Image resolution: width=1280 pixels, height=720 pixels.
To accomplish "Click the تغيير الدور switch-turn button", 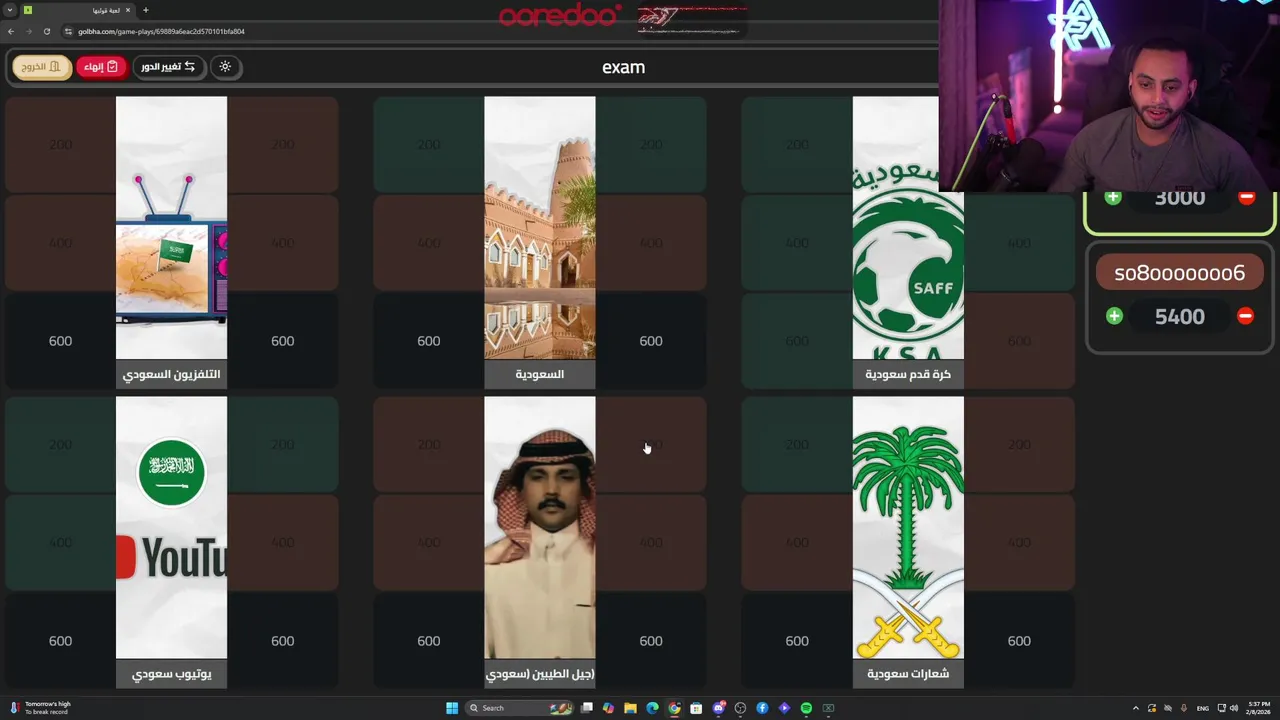I will coord(168,67).
